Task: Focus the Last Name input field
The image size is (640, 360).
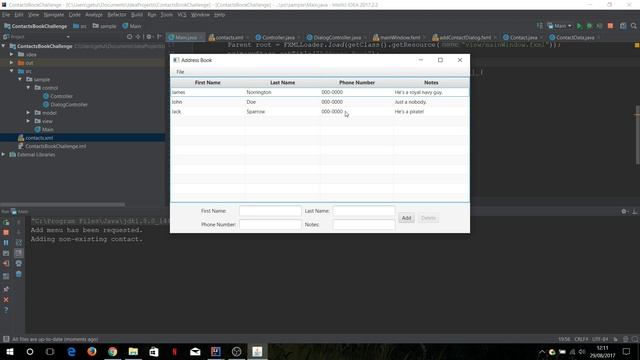Action: (x=364, y=211)
